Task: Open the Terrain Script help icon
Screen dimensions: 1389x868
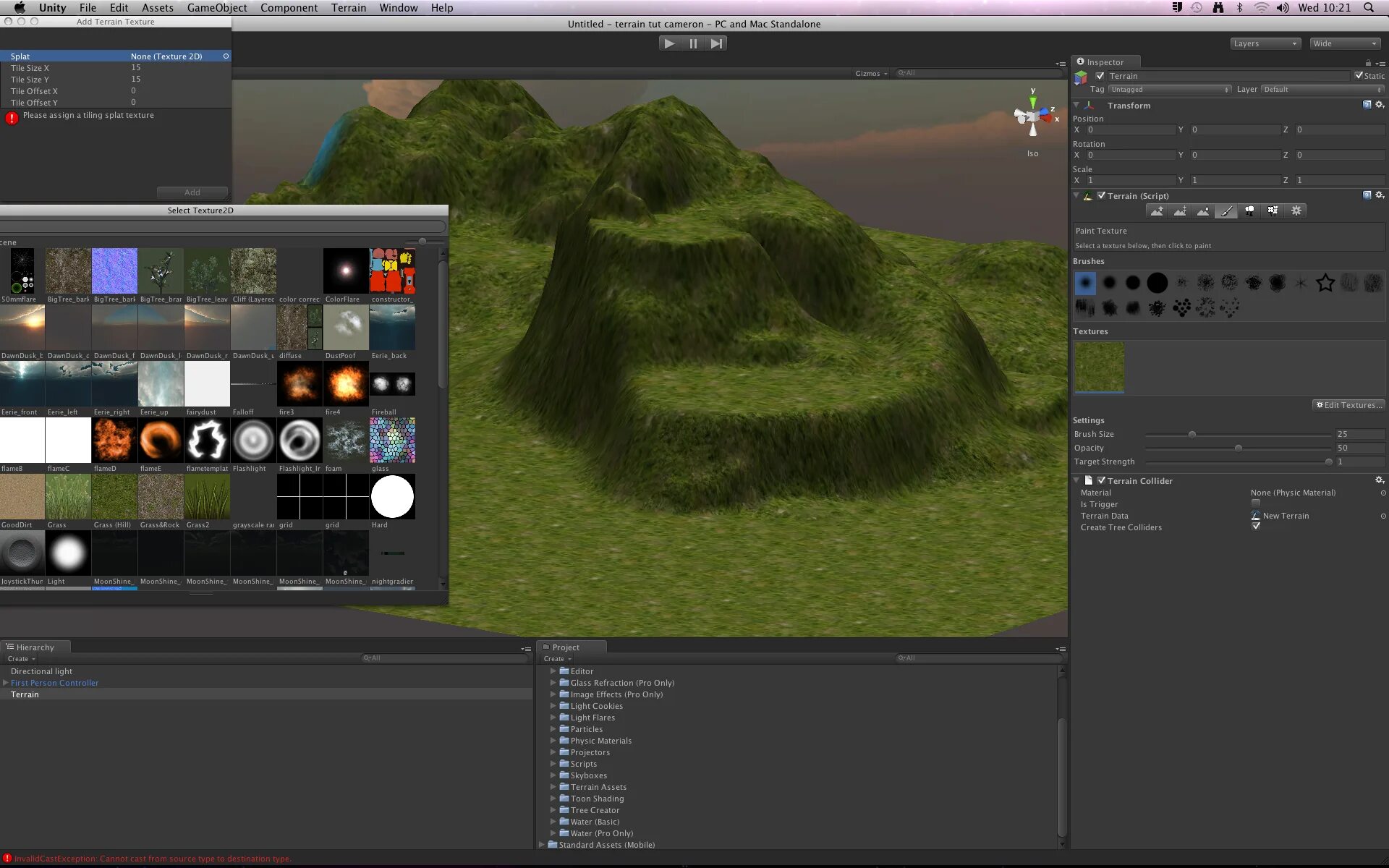Action: (x=1367, y=195)
